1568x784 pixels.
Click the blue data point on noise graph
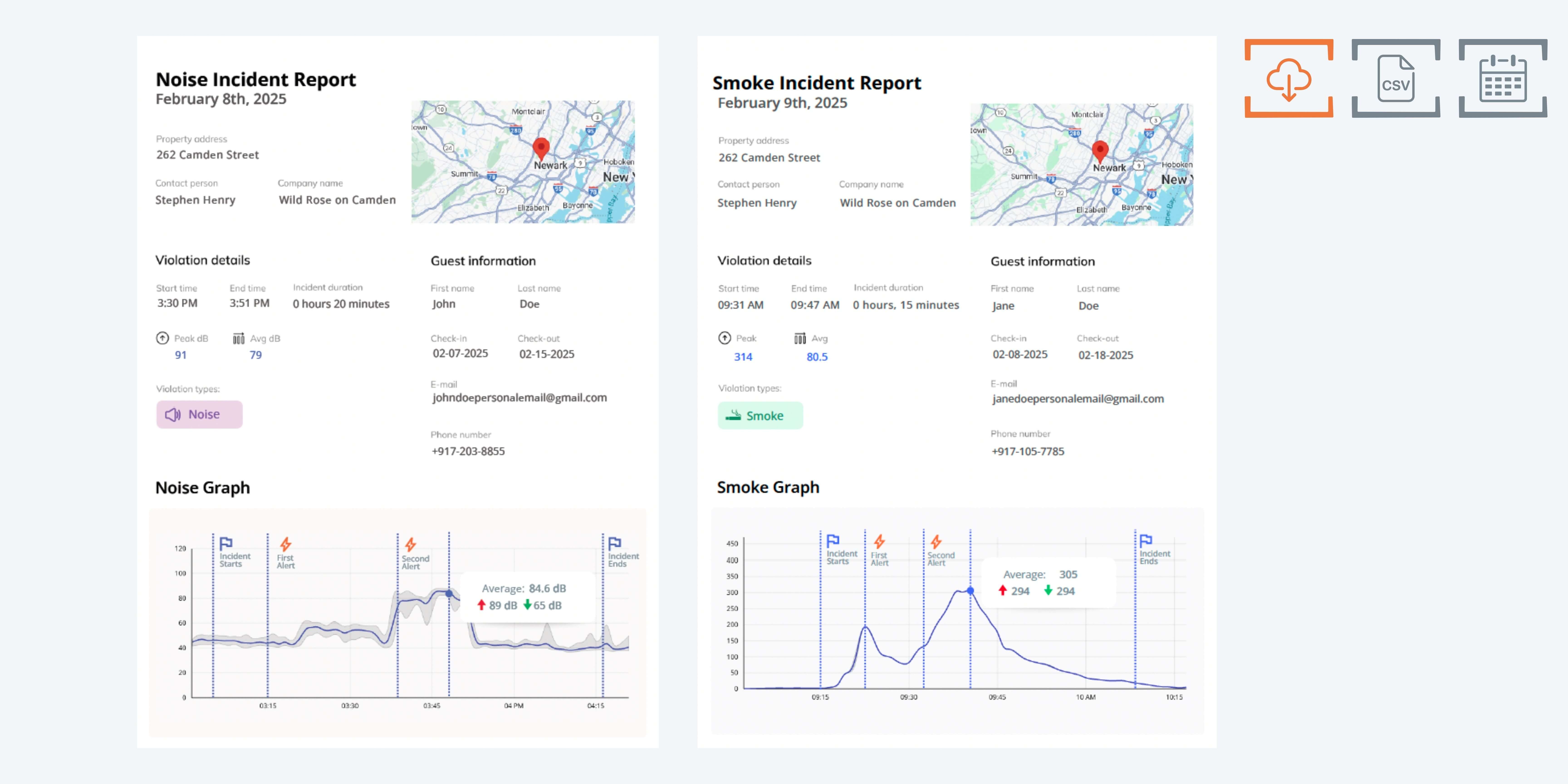coord(449,593)
